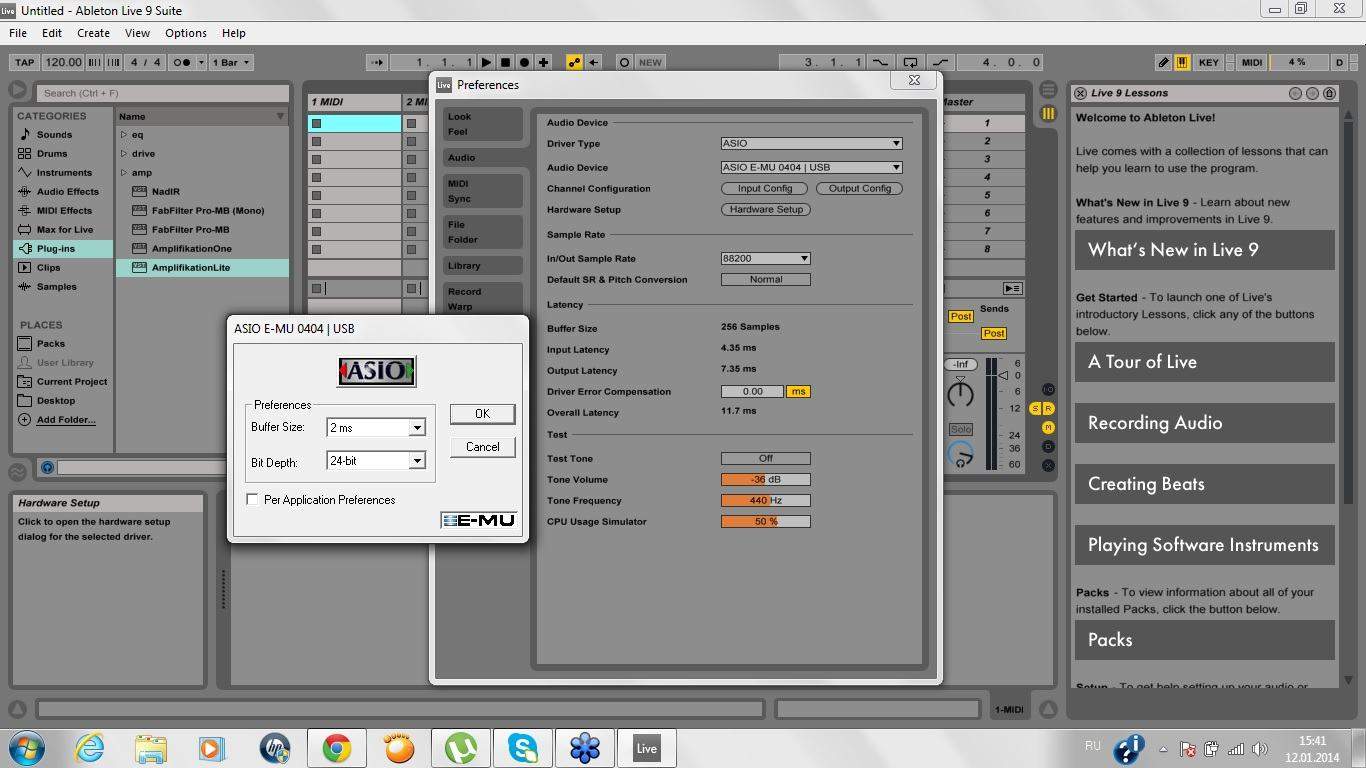
Task: Adjust the Tone Volume slider
Action: (x=765, y=480)
